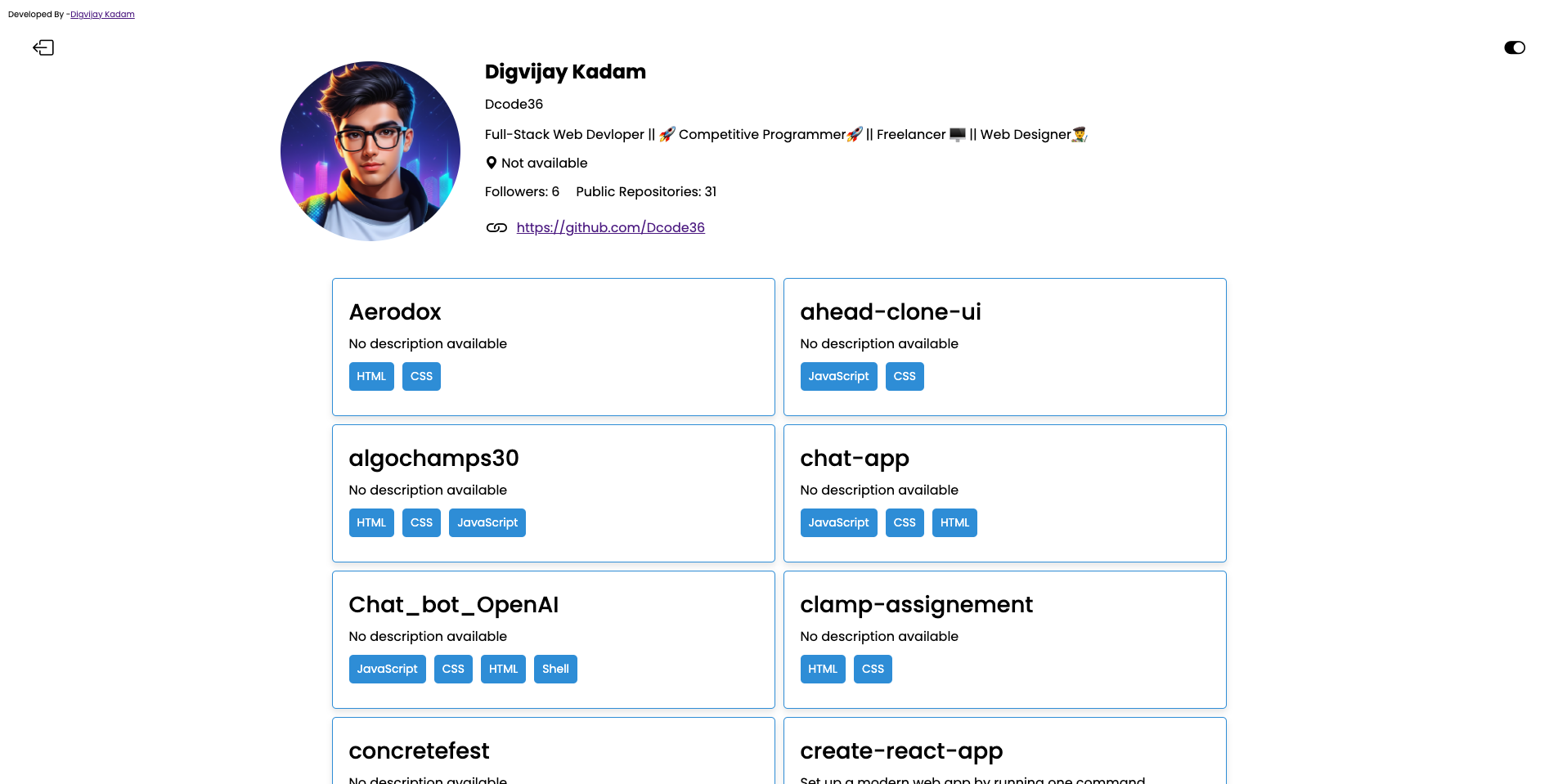1558x784 pixels.
Task: Open the Aerodox repository card
Action: coord(553,347)
